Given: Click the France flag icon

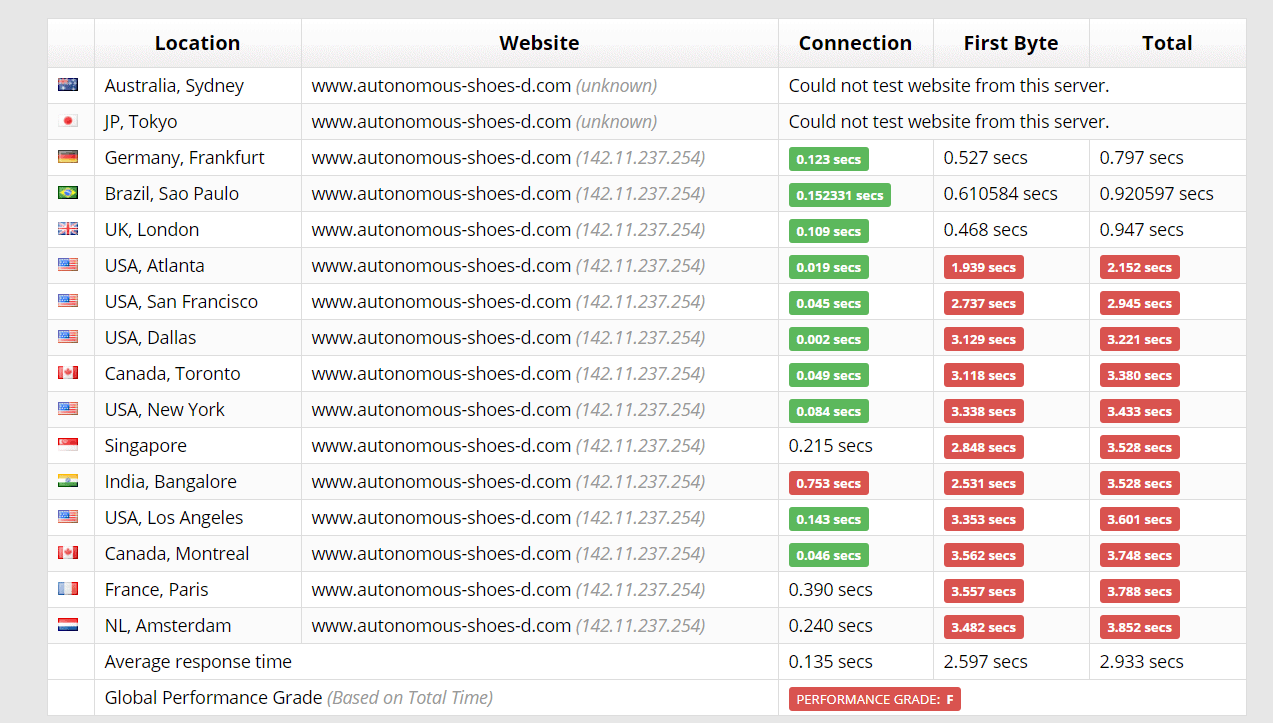Looking at the screenshot, I should 68,589.
